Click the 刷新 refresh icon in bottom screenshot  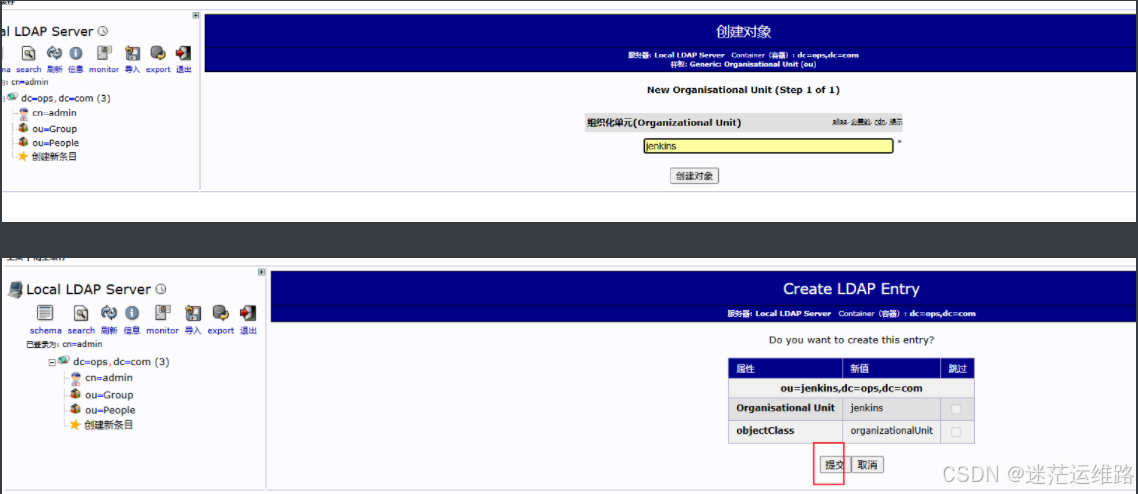109,313
